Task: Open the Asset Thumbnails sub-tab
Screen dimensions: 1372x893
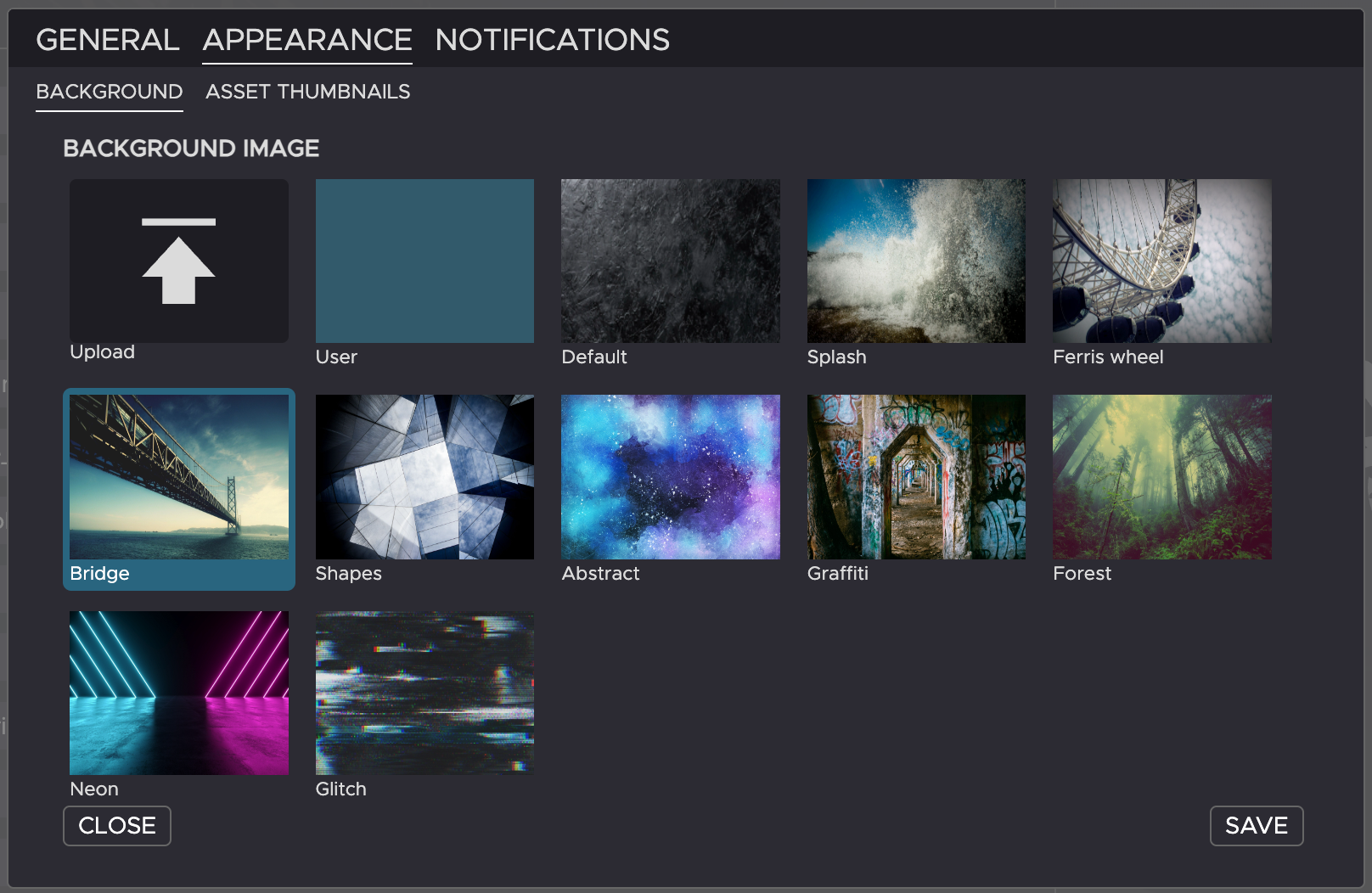Action: coord(307,92)
